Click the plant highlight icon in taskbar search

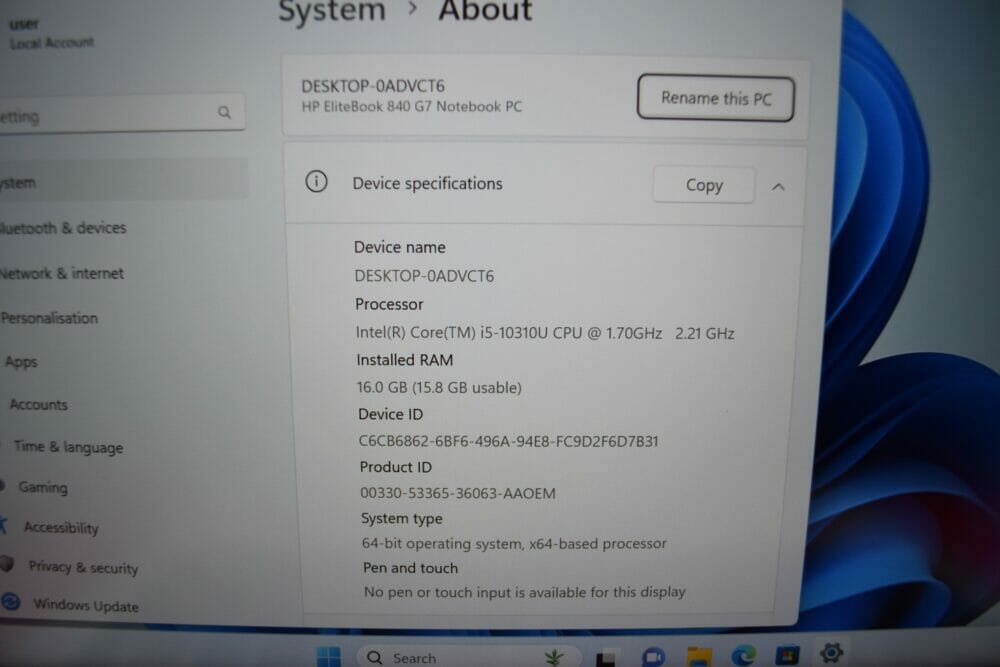554,657
